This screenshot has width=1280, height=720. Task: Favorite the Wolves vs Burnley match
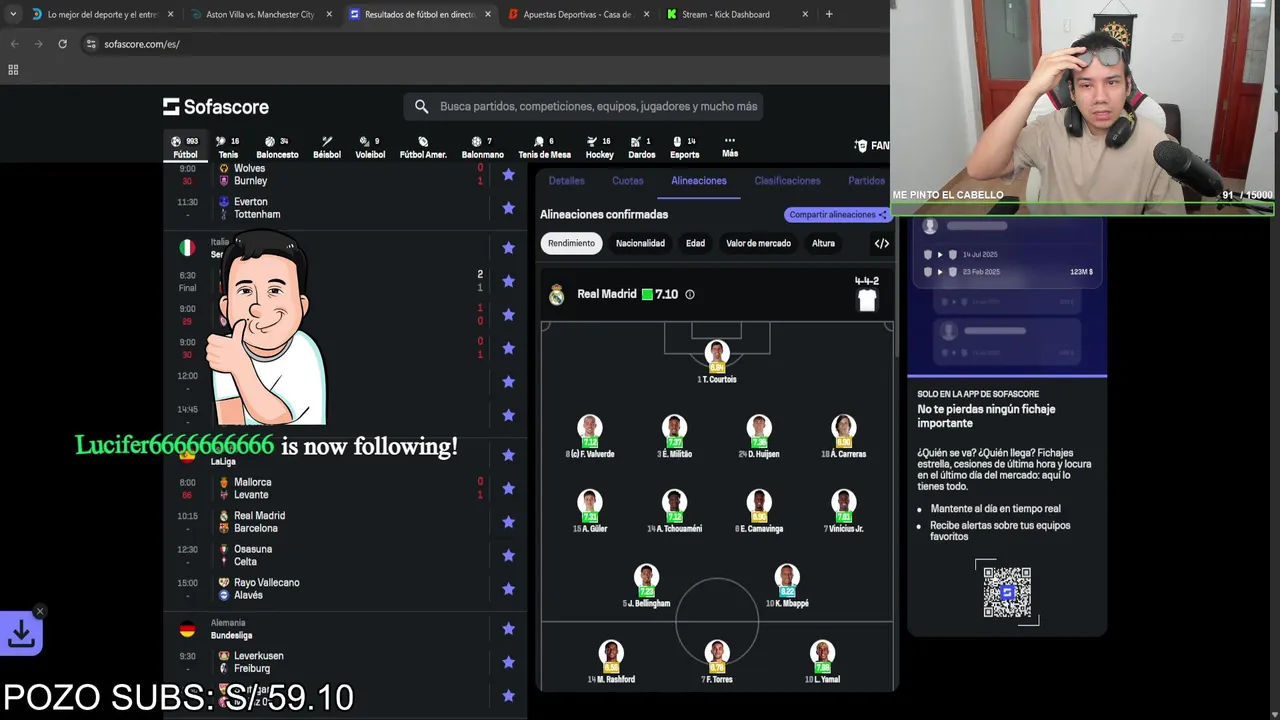point(508,174)
